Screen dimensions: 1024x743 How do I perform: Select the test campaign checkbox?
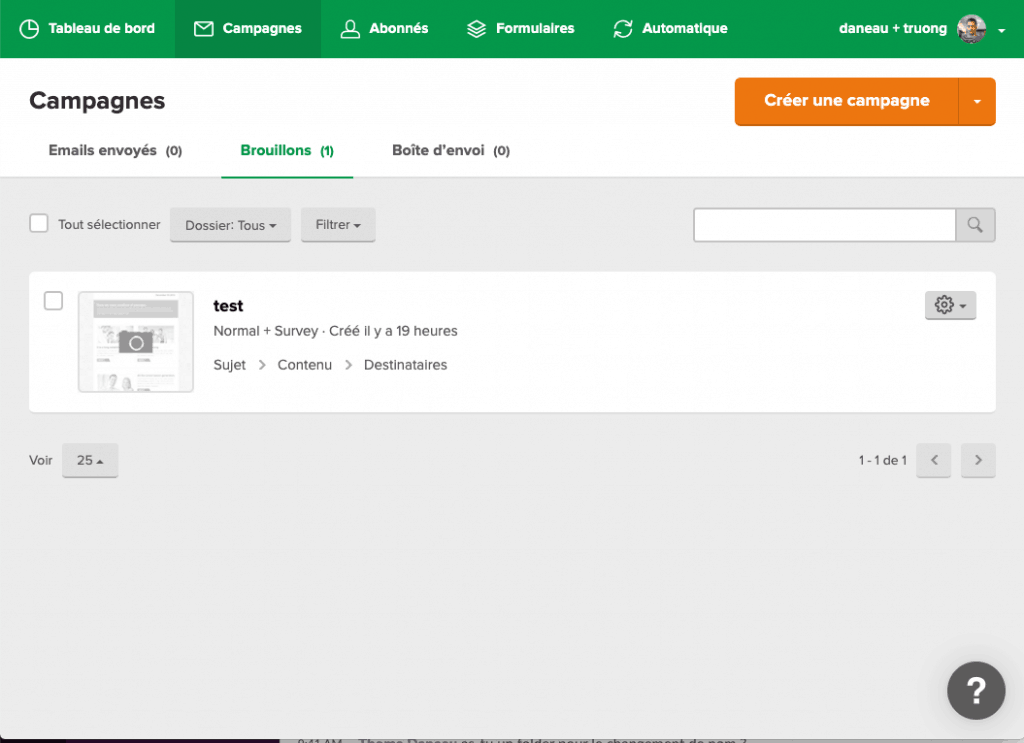[x=54, y=301]
